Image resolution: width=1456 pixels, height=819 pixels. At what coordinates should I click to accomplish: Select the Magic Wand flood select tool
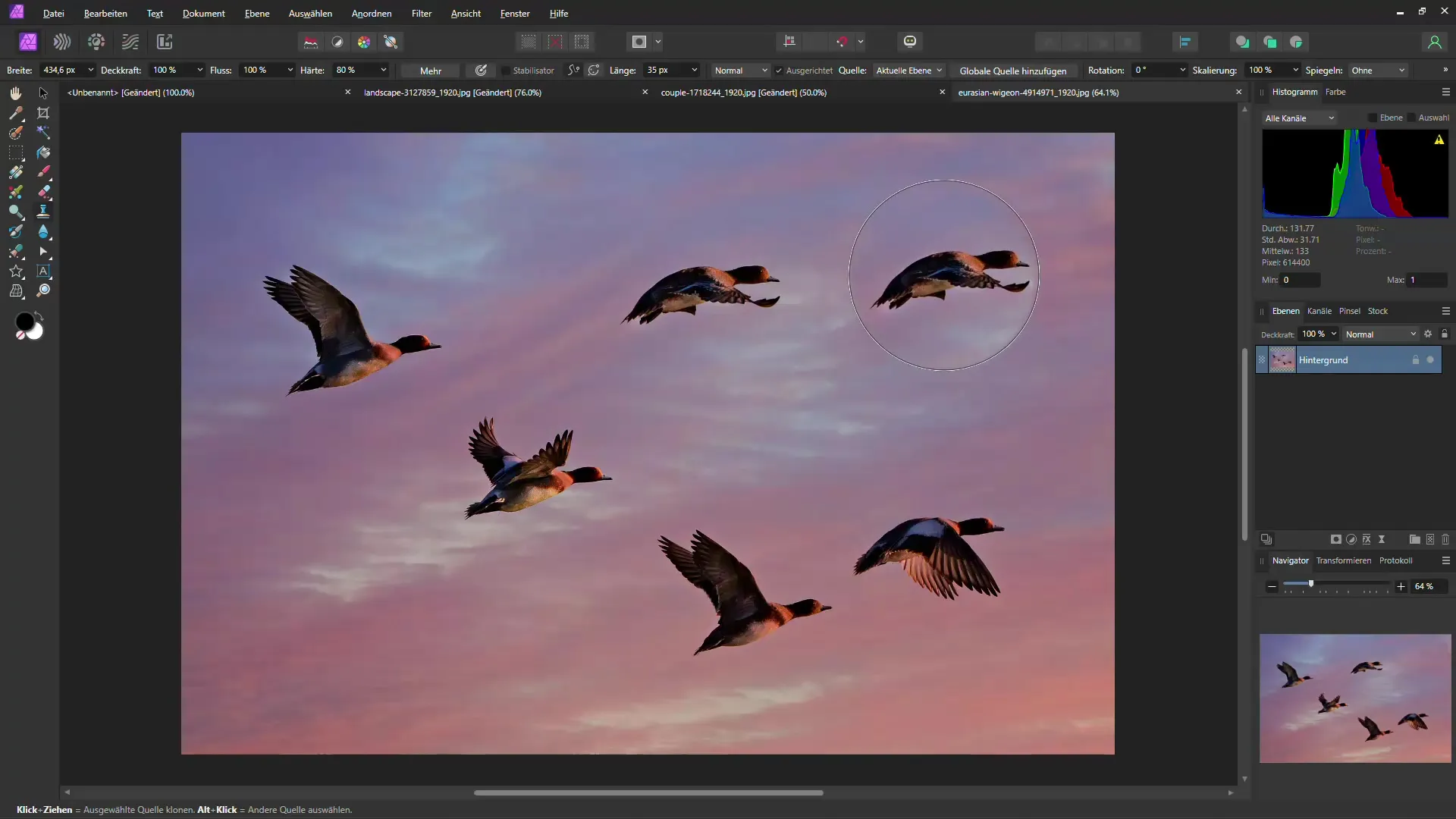click(43, 133)
